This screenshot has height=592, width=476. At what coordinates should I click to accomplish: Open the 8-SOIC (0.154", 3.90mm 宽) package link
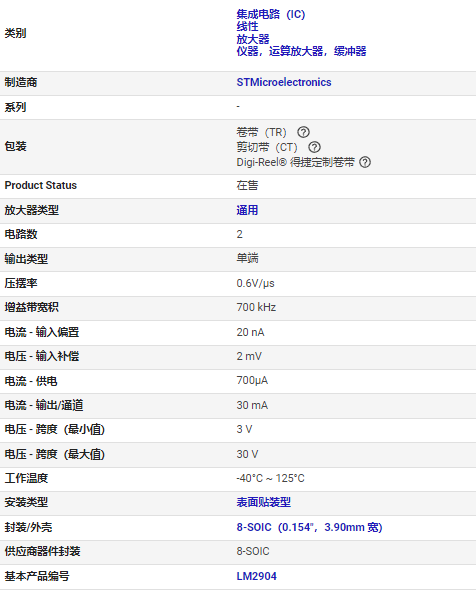pyautogui.click(x=309, y=527)
